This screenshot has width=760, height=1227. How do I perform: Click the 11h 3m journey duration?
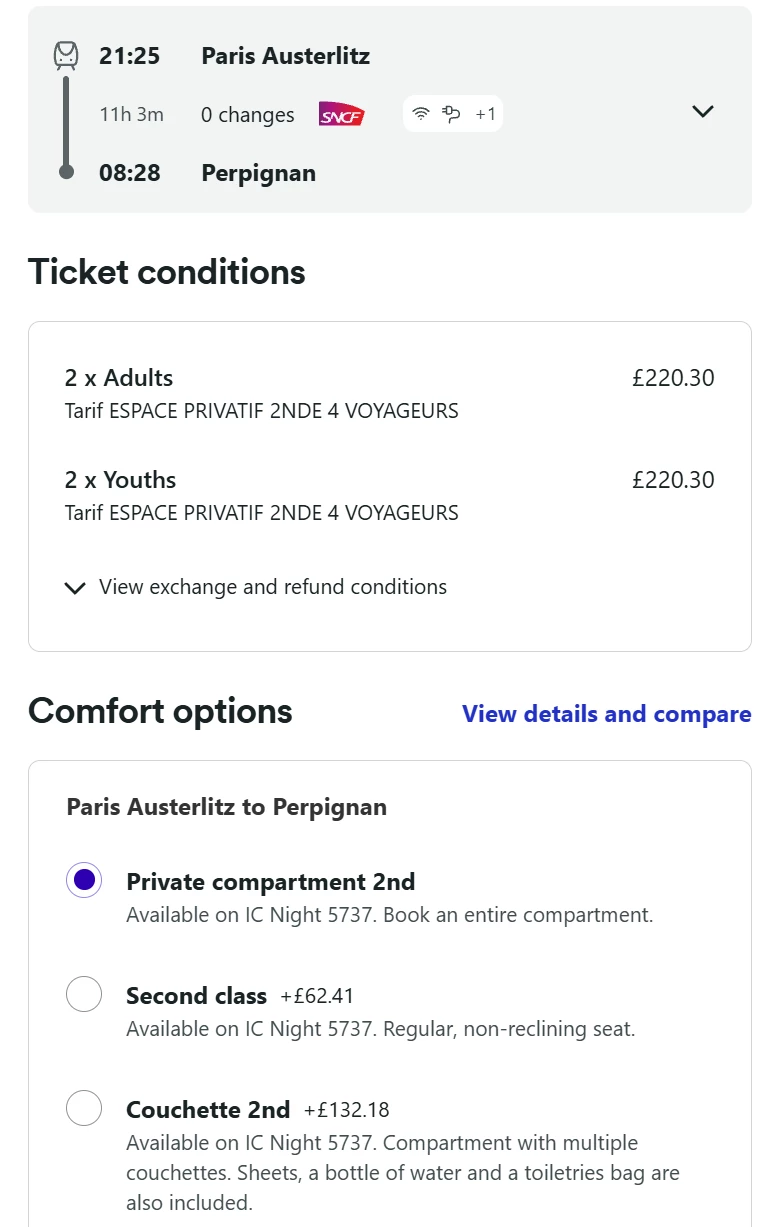pos(131,114)
